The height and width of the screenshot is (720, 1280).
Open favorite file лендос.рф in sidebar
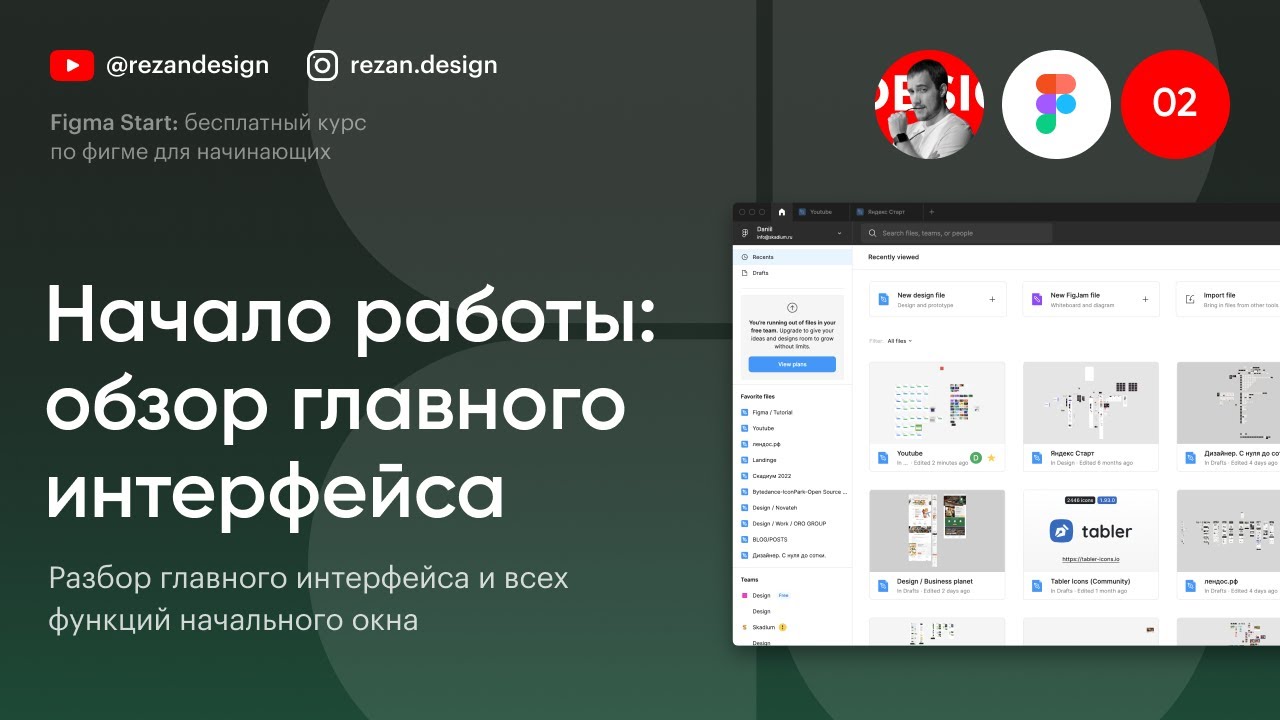click(792, 444)
